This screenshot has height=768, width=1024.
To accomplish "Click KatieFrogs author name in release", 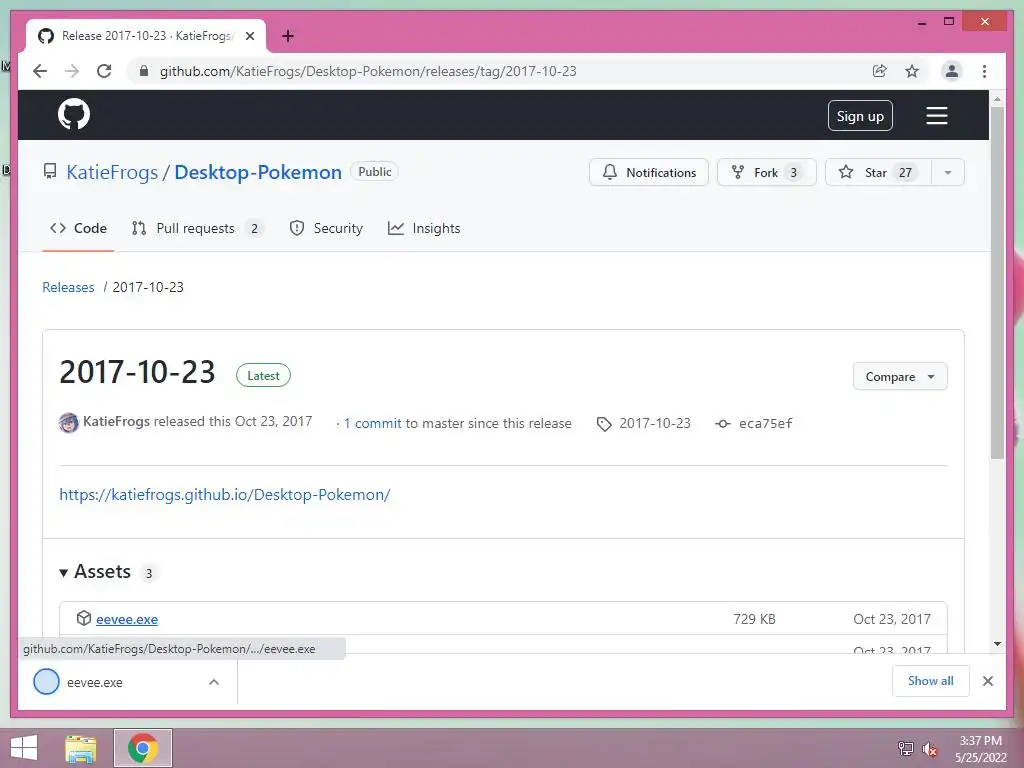I will 116,421.
